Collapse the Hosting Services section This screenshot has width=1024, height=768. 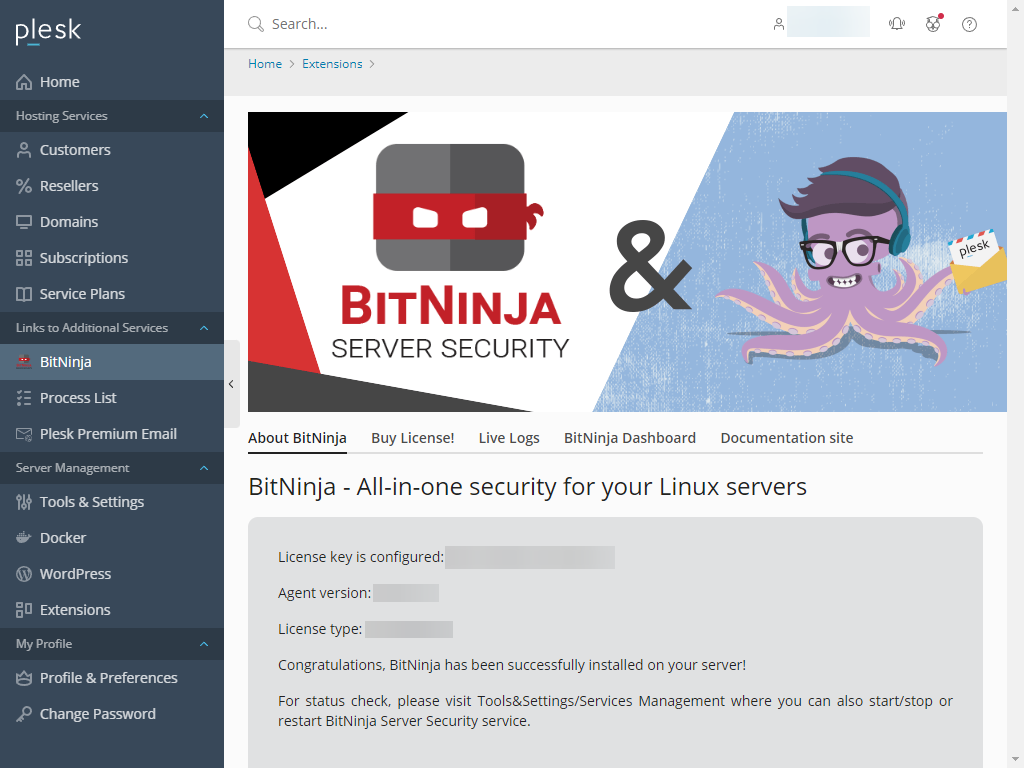click(x=204, y=115)
